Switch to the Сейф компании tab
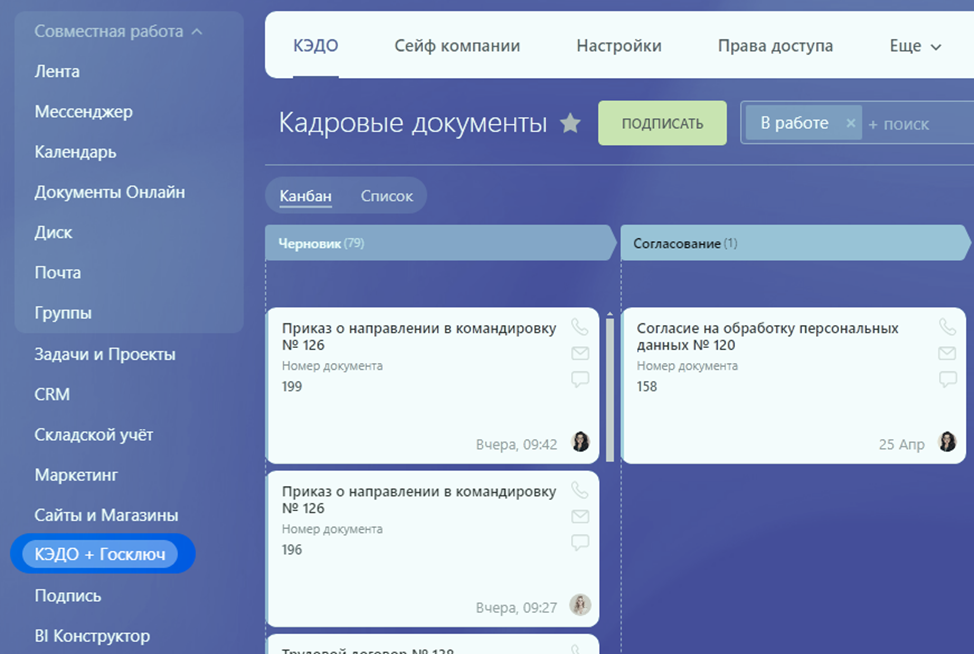Image resolution: width=974 pixels, height=654 pixels. click(457, 45)
